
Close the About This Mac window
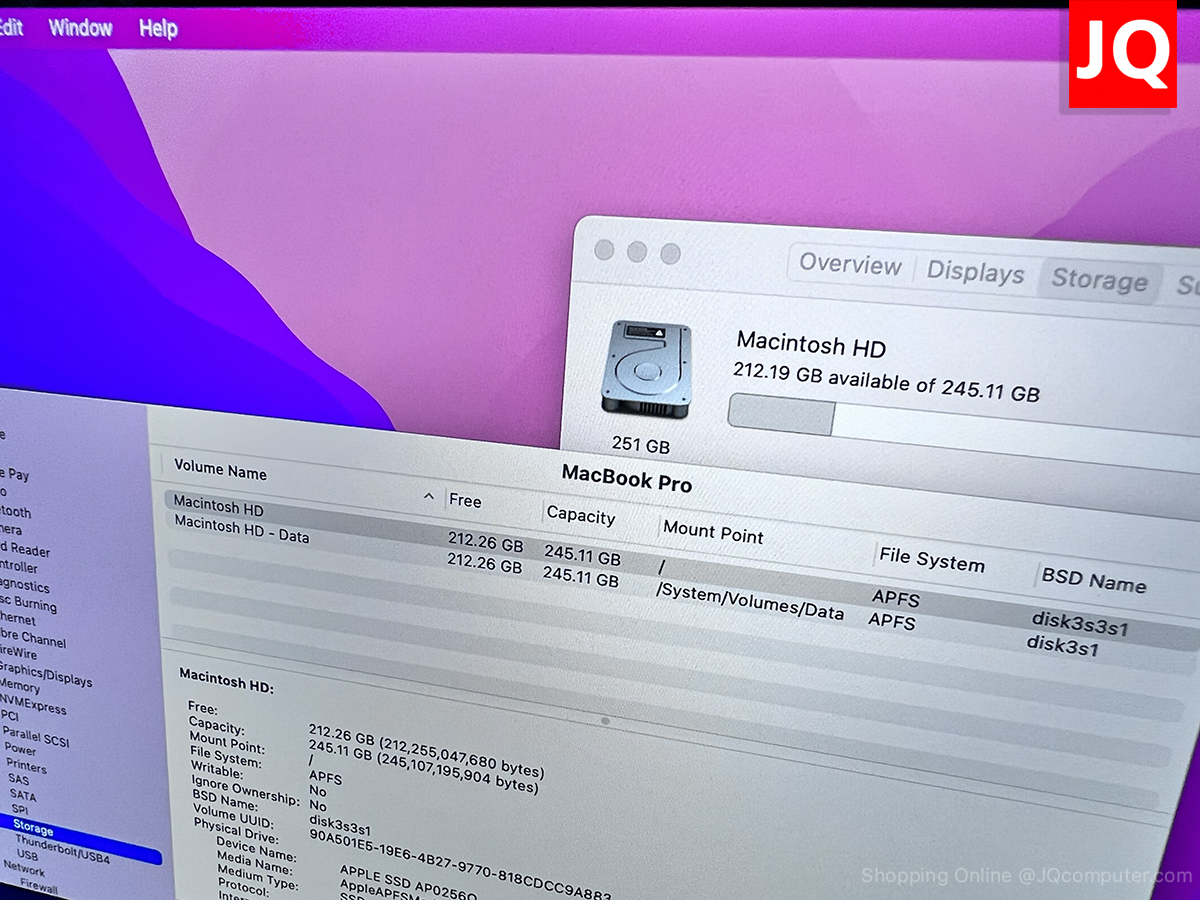pos(604,250)
